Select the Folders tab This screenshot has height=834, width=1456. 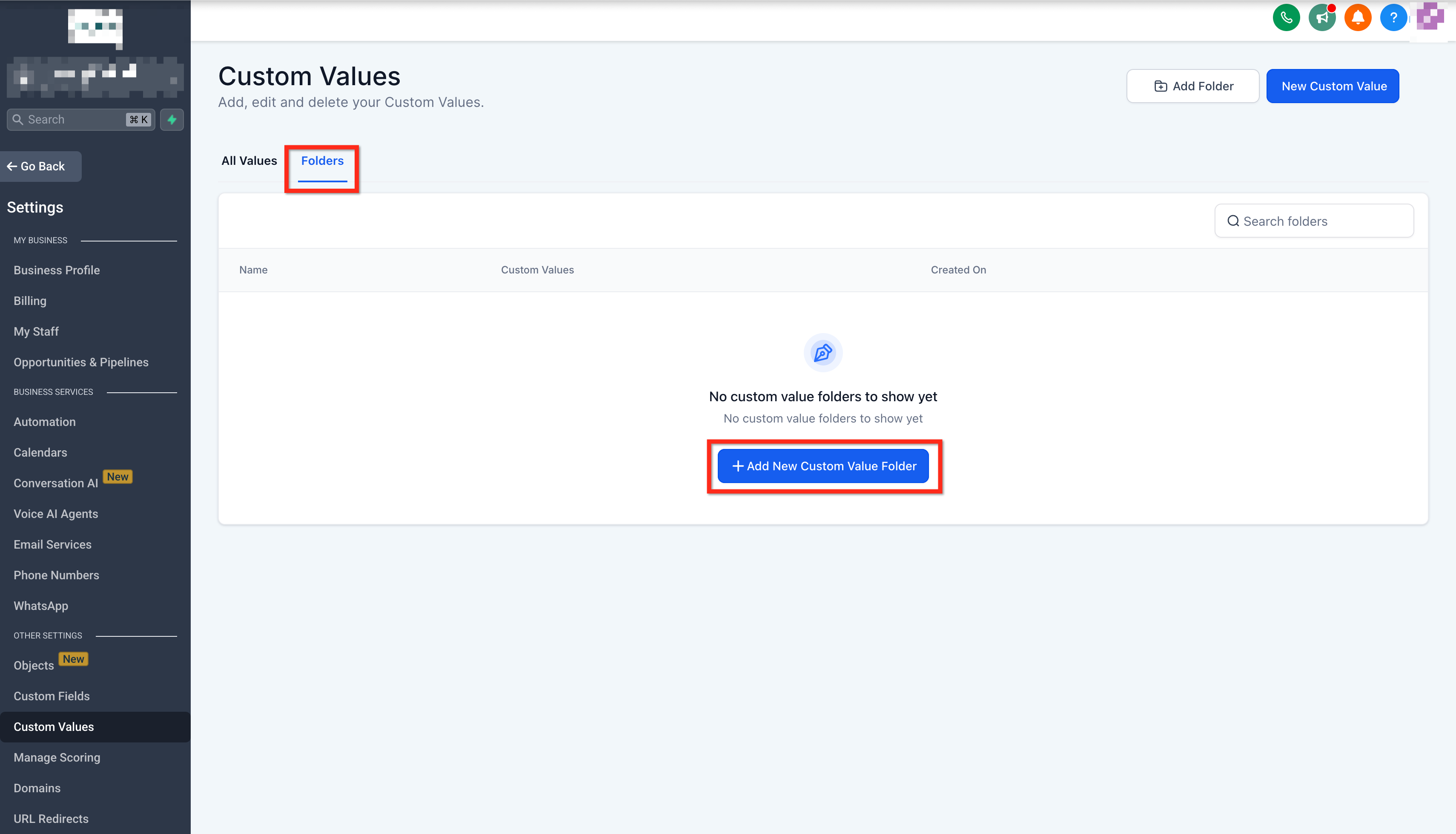pyautogui.click(x=322, y=161)
